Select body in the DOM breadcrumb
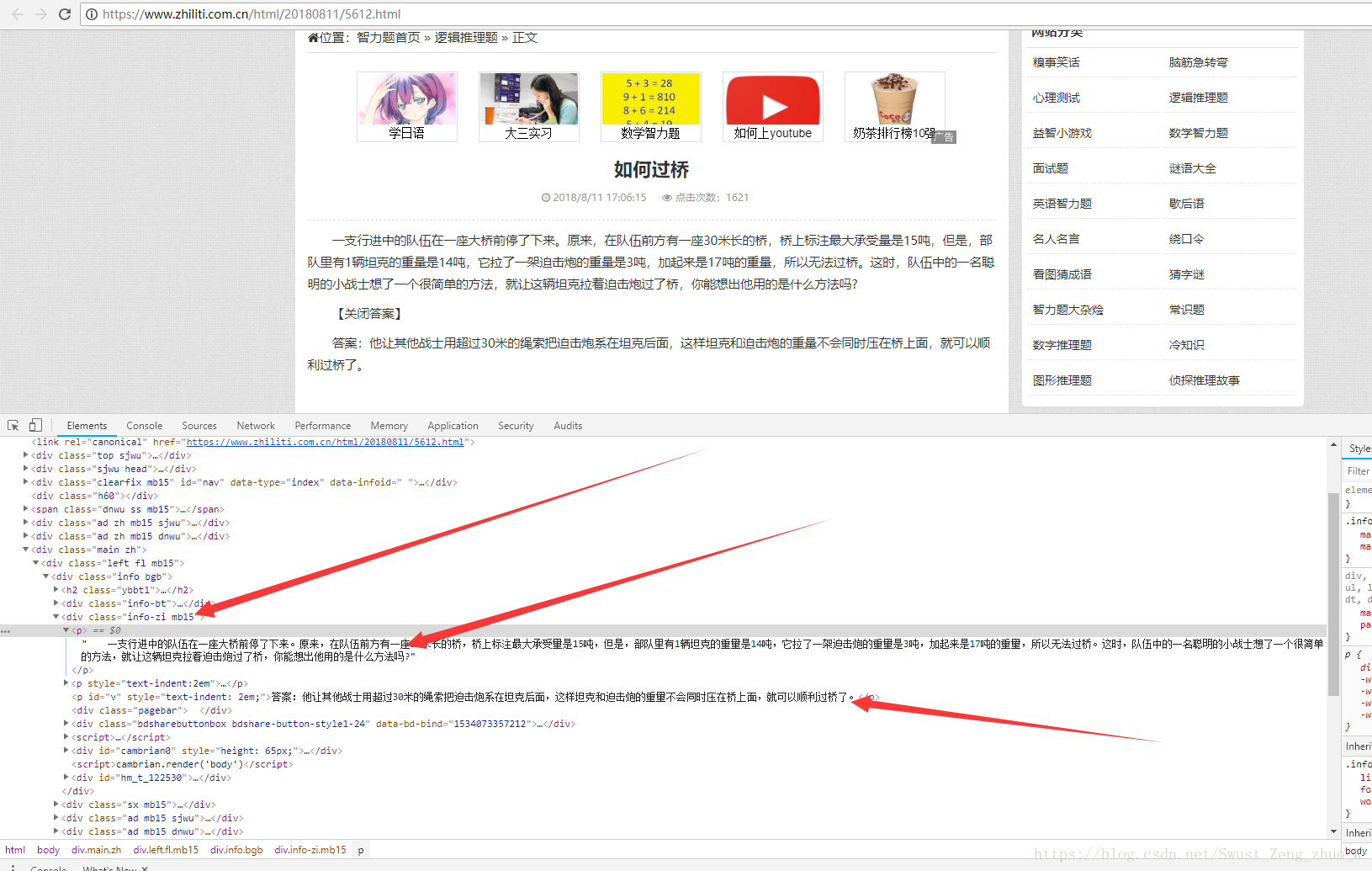Viewport: 1372px width, 871px height. click(48, 850)
